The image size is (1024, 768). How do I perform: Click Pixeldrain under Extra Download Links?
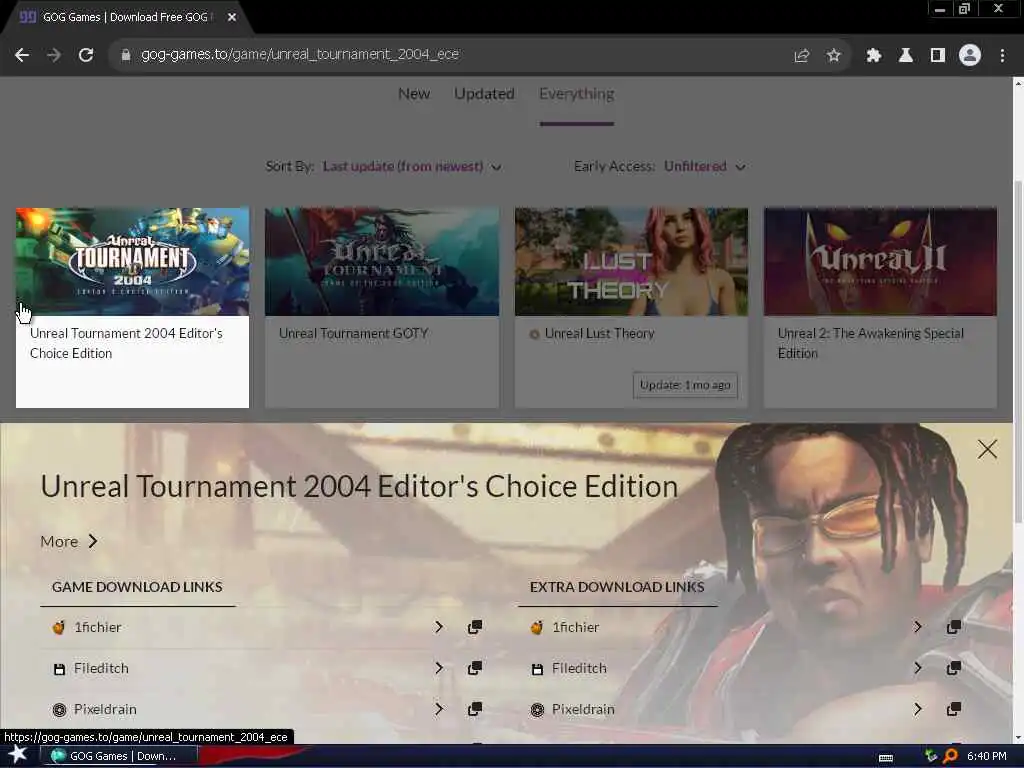(583, 709)
